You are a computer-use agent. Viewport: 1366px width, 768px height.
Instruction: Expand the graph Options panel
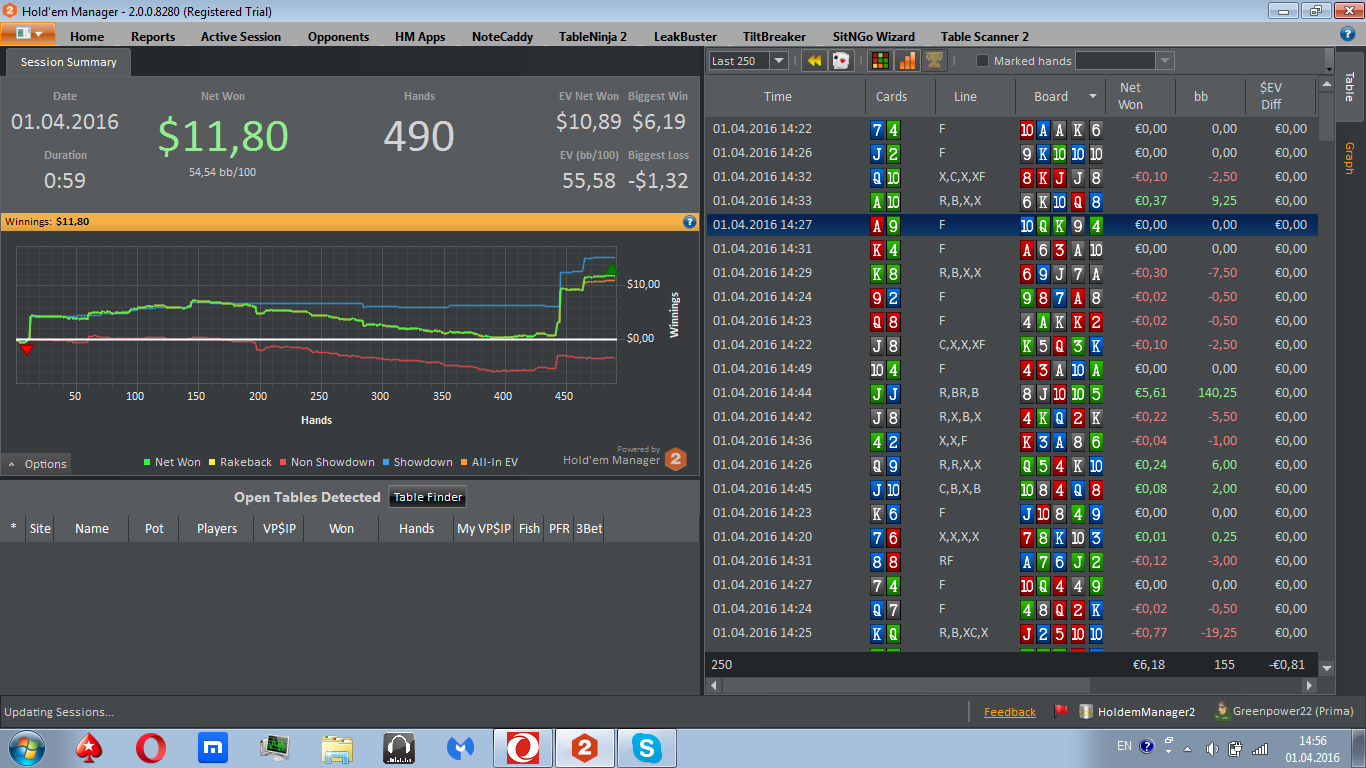tap(36, 464)
